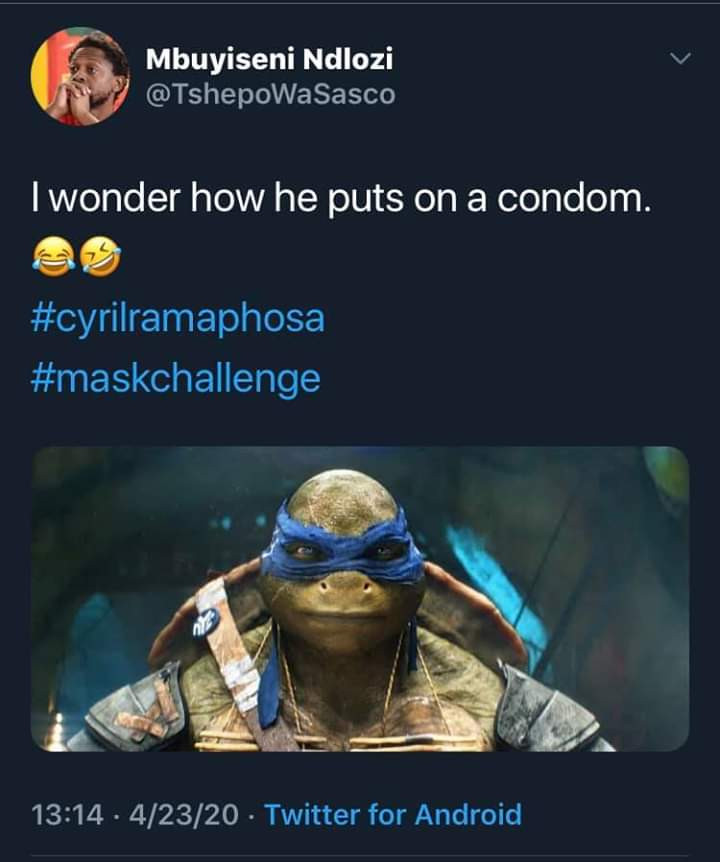720x862 pixels.
Task: Open the tweet author's profile picture
Action: pyautogui.click(x=80, y=76)
